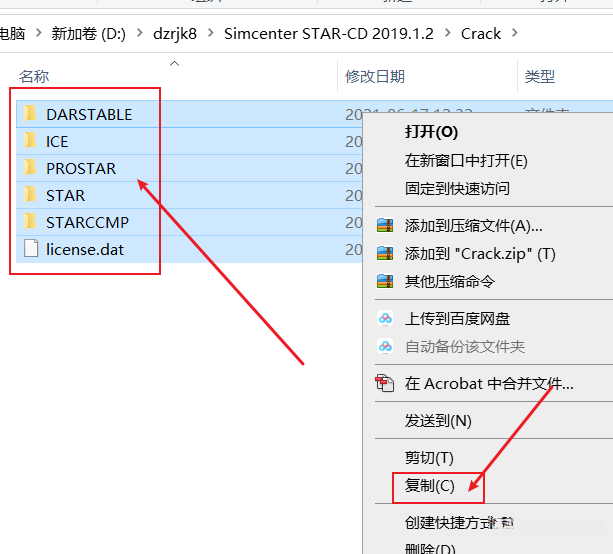This screenshot has height=554, width=613.
Task: Select the DARSTABLE folder name
Action: [x=89, y=115]
